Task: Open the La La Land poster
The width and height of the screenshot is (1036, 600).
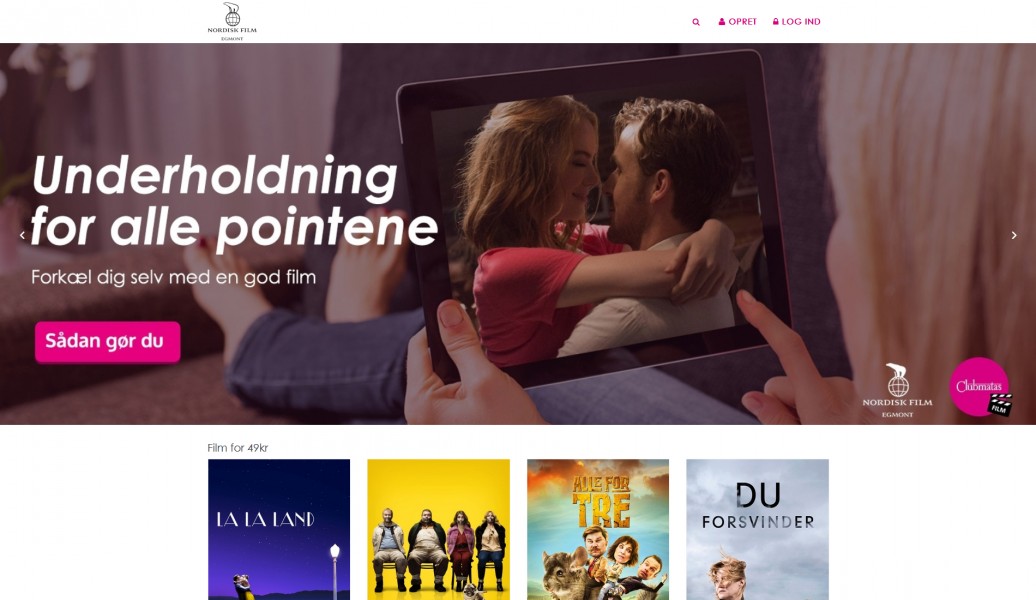Action: point(279,529)
